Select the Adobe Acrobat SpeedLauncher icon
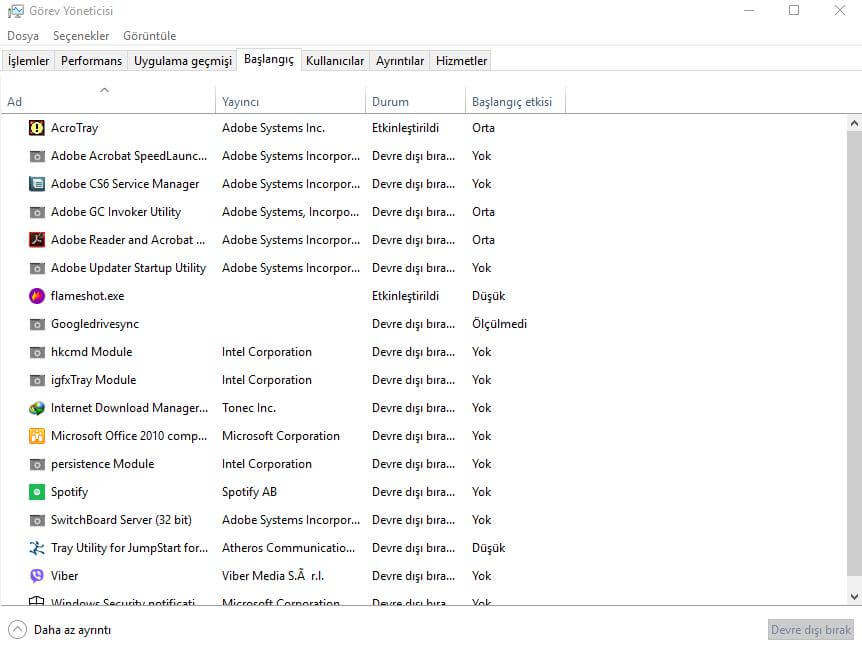The width and height of the screenshot is (862, 651). point(36,156)
